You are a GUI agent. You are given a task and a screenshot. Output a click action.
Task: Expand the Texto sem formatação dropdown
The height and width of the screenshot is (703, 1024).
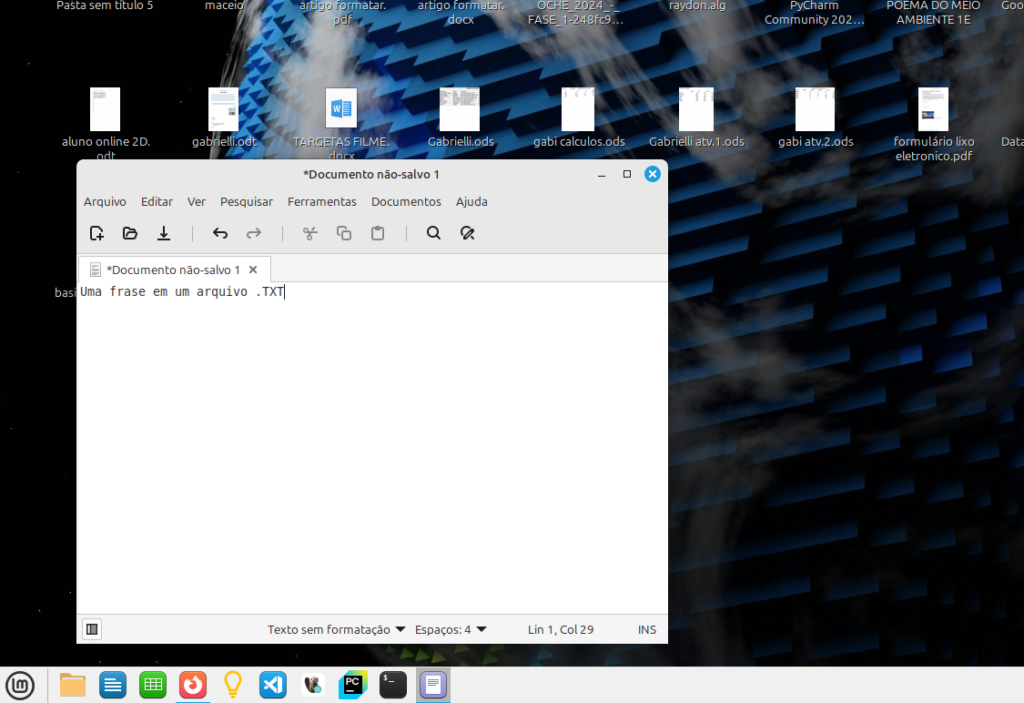pyautogui.click(x=336, y=630)
